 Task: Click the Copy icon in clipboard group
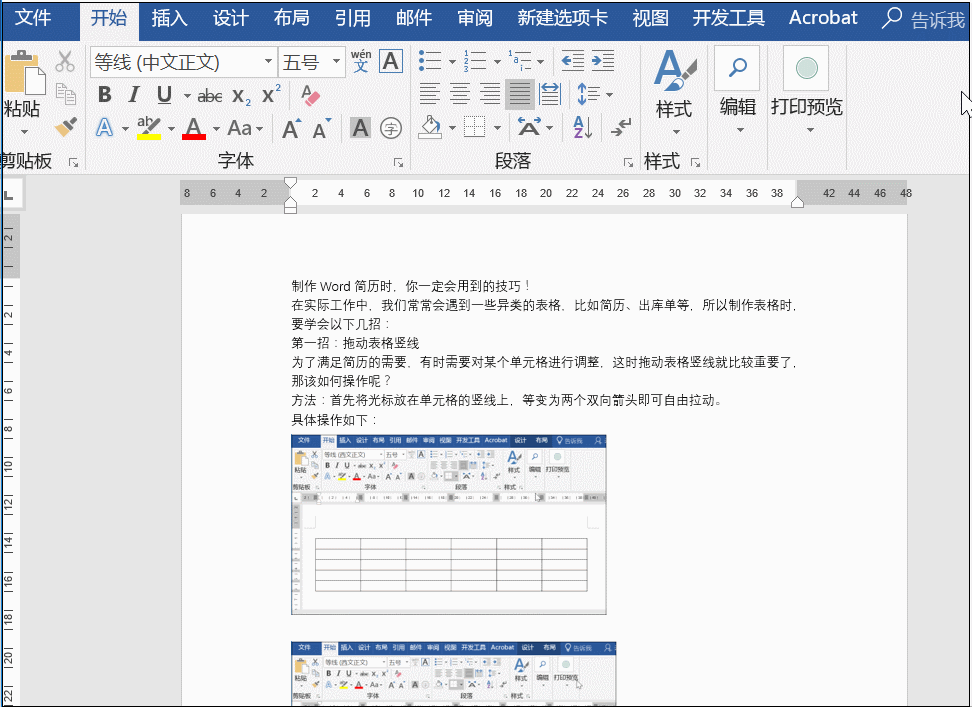pyautogui.click(x=65, y=94)
